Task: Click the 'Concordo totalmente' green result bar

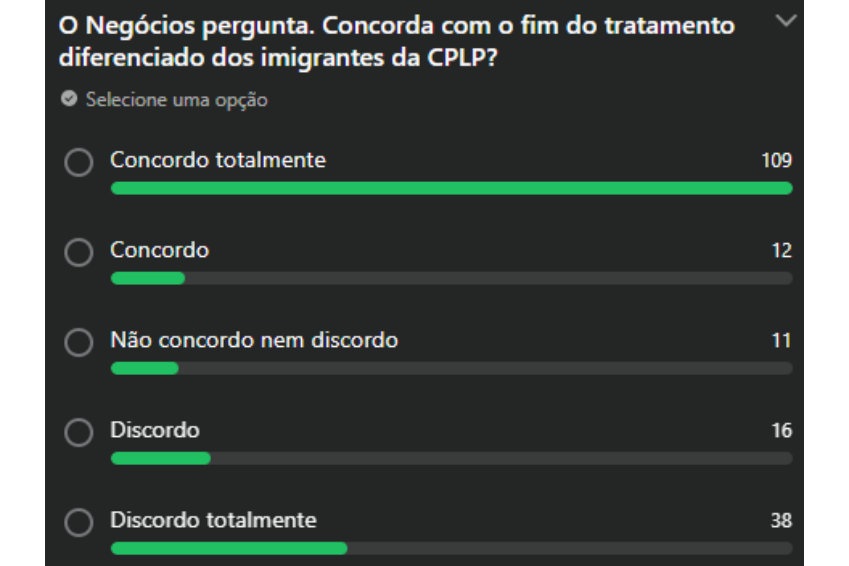Action: [x=451, y=188]
